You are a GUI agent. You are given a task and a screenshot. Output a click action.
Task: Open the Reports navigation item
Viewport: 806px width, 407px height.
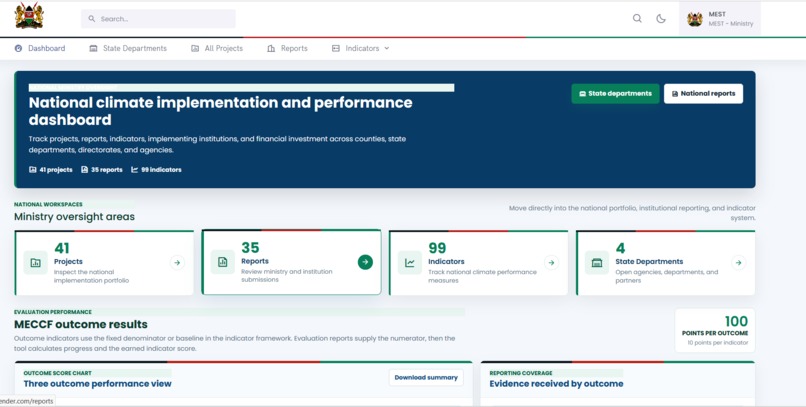click(x=287, y=48)
